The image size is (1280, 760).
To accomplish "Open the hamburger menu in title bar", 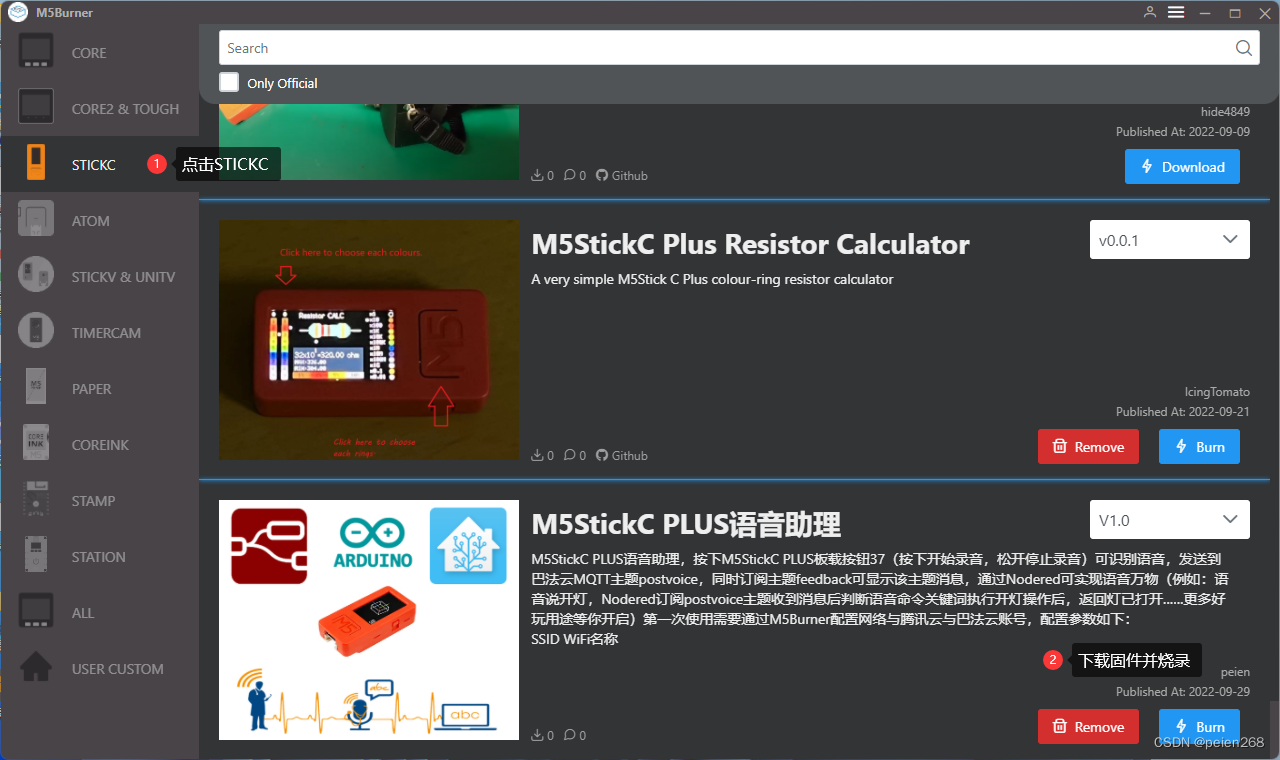I will coord(1176,12).
